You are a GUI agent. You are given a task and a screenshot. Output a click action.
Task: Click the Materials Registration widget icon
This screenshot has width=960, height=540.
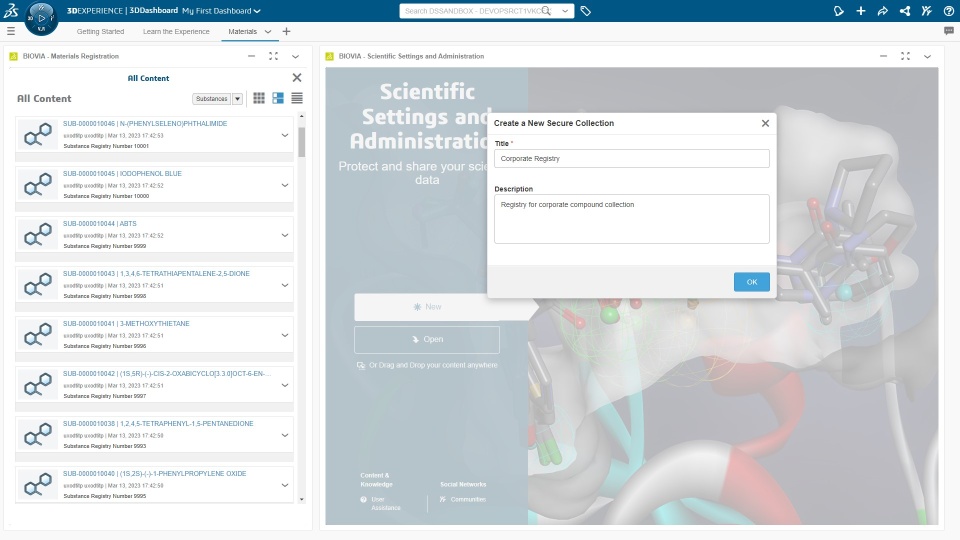[13, 56]
